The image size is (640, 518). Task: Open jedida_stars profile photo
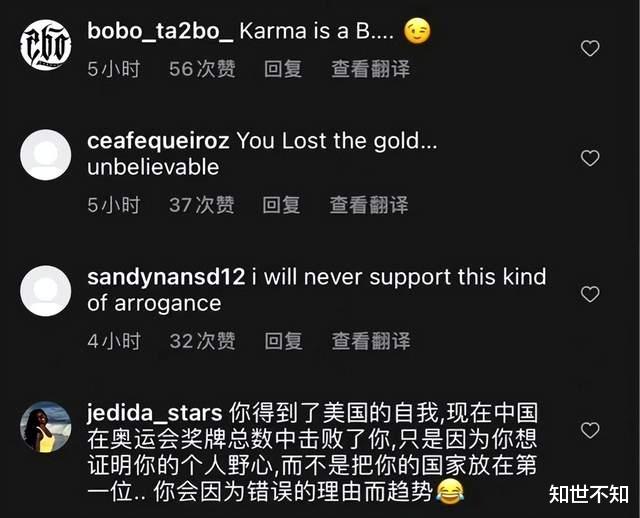(x=46, y=427)
